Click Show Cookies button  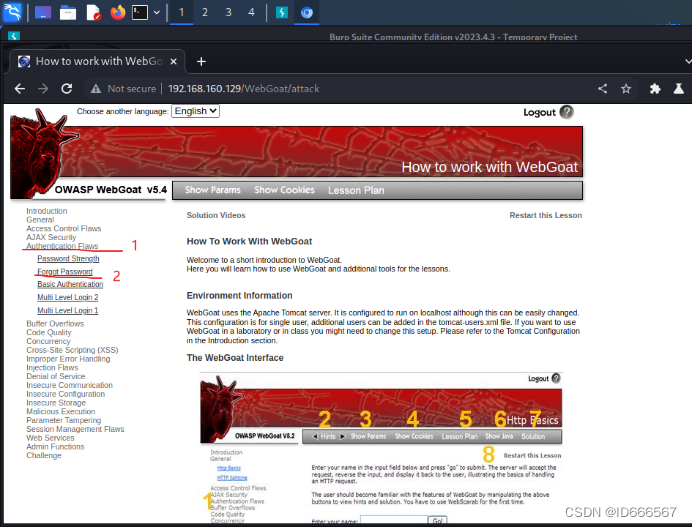(x=284, y=190)
